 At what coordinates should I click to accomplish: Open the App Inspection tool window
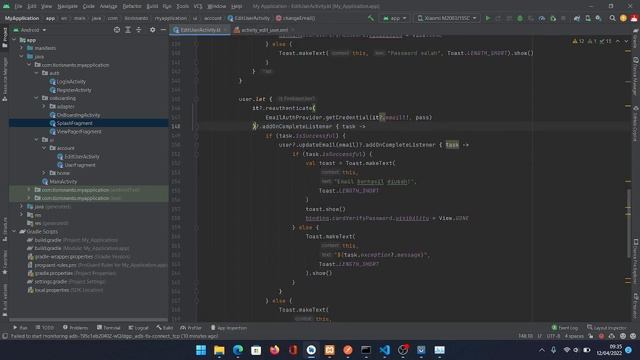(x=229, y=328)
